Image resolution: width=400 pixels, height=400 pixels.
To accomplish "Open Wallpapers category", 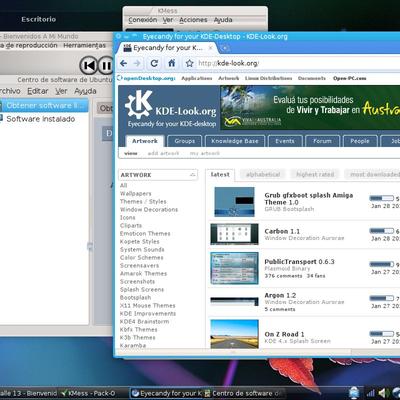I will 136,194.
